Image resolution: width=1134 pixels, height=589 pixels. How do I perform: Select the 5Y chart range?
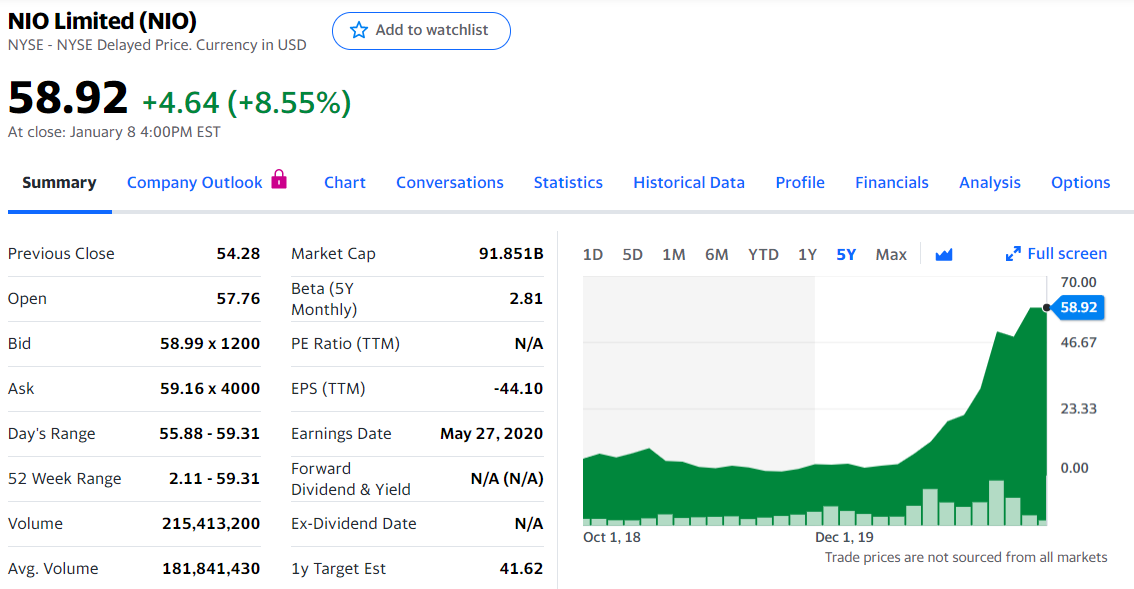(x=846, y=255)
